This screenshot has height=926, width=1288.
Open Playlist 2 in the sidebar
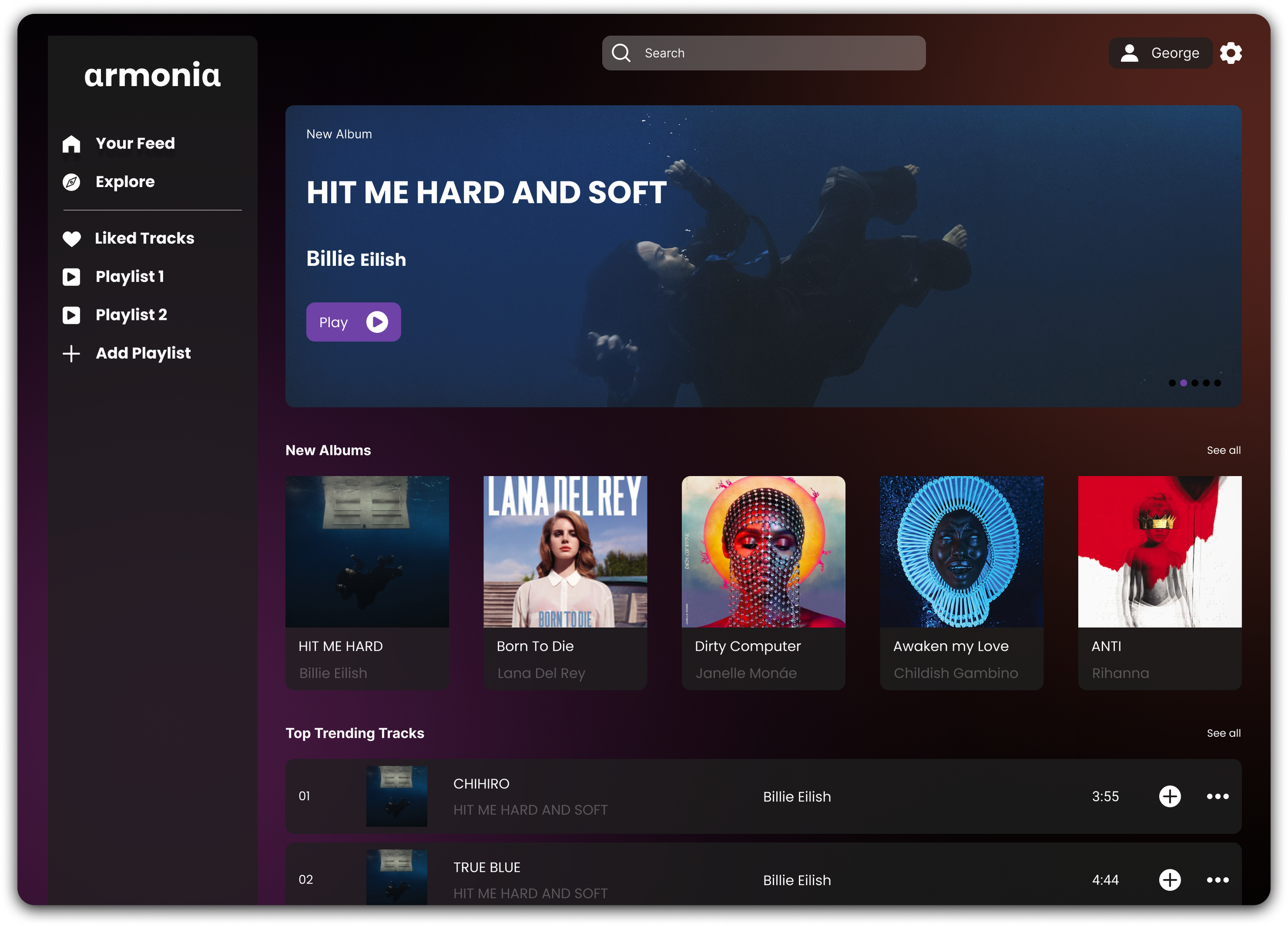[131, 315]
